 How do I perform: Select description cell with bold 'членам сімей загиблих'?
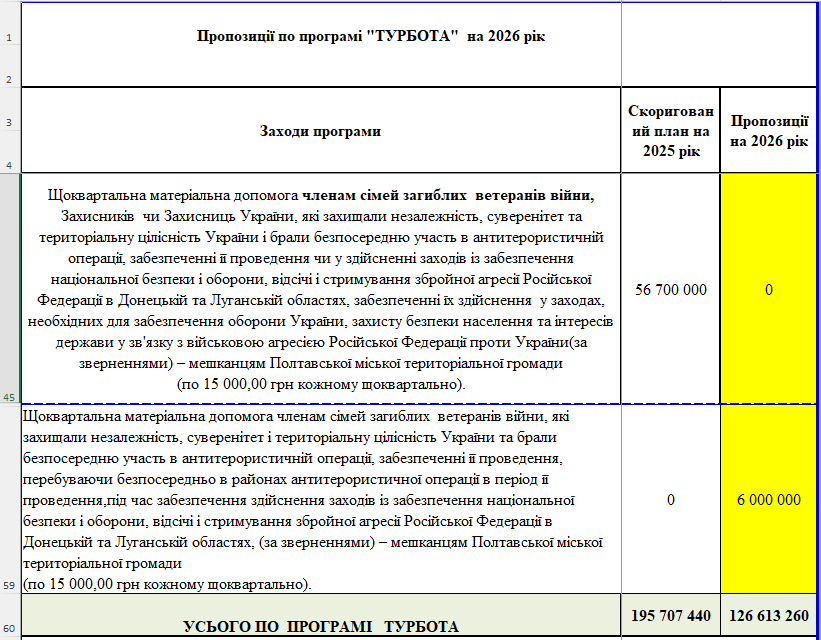pos(320,289)
